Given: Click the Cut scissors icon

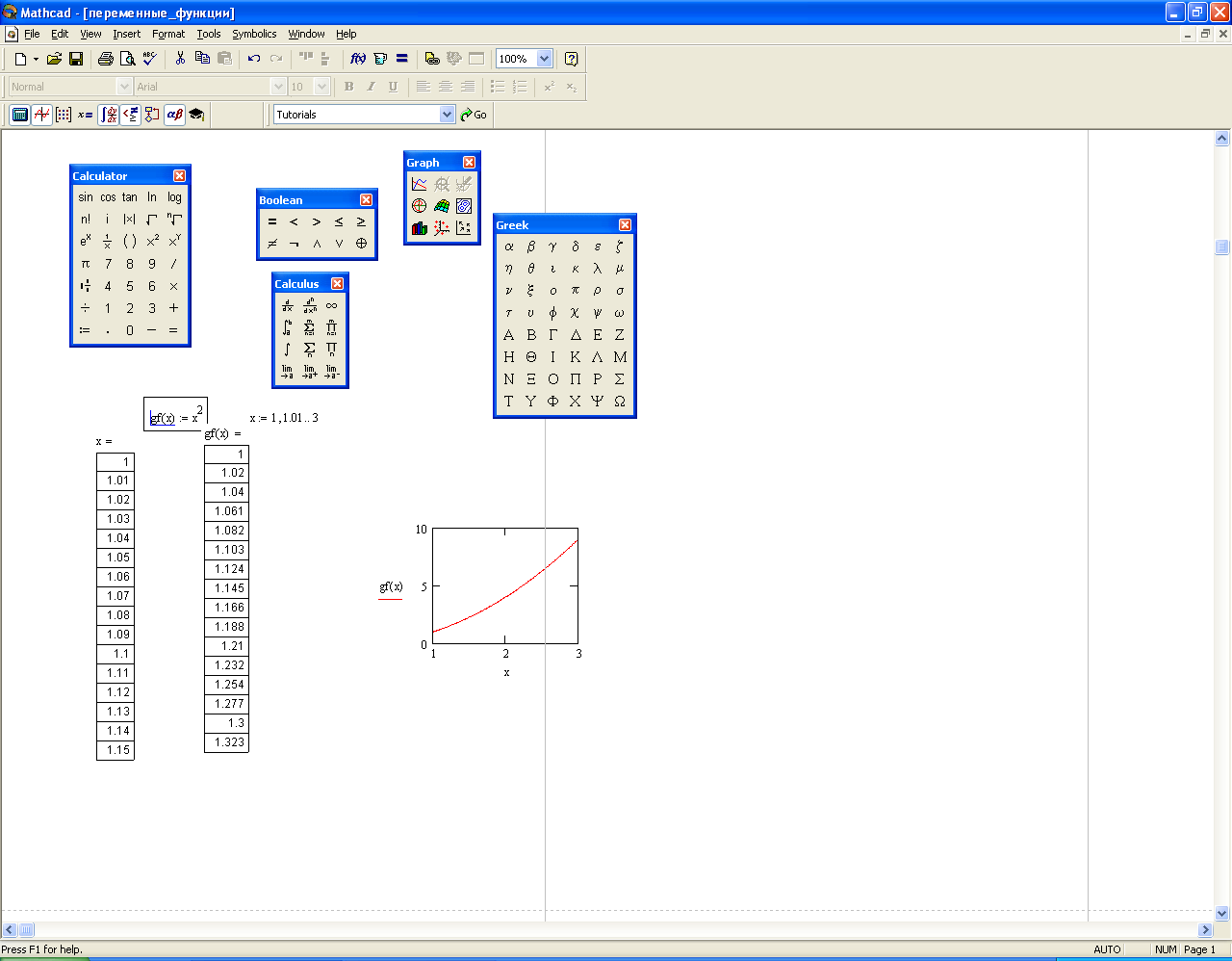Looking at the screenshot, I should click(x=180, y=59).
